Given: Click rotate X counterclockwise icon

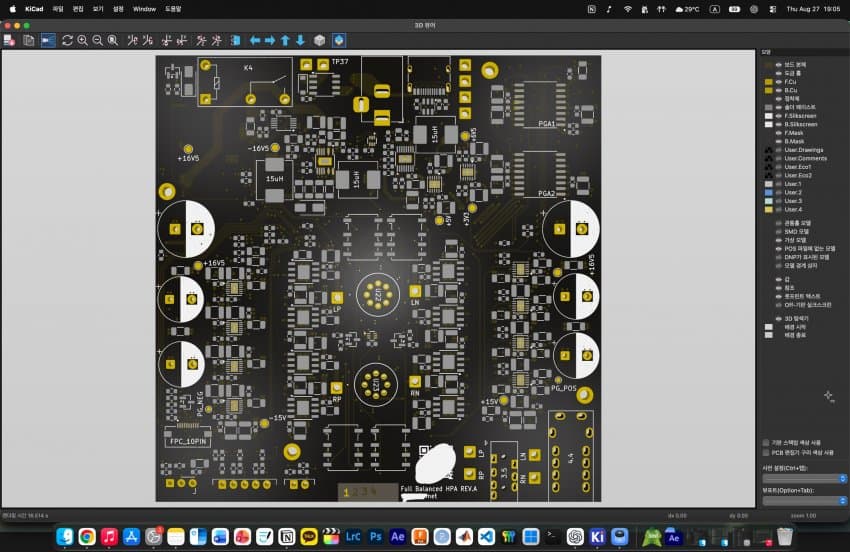Looking at the screenshot, I should [147, 40].
